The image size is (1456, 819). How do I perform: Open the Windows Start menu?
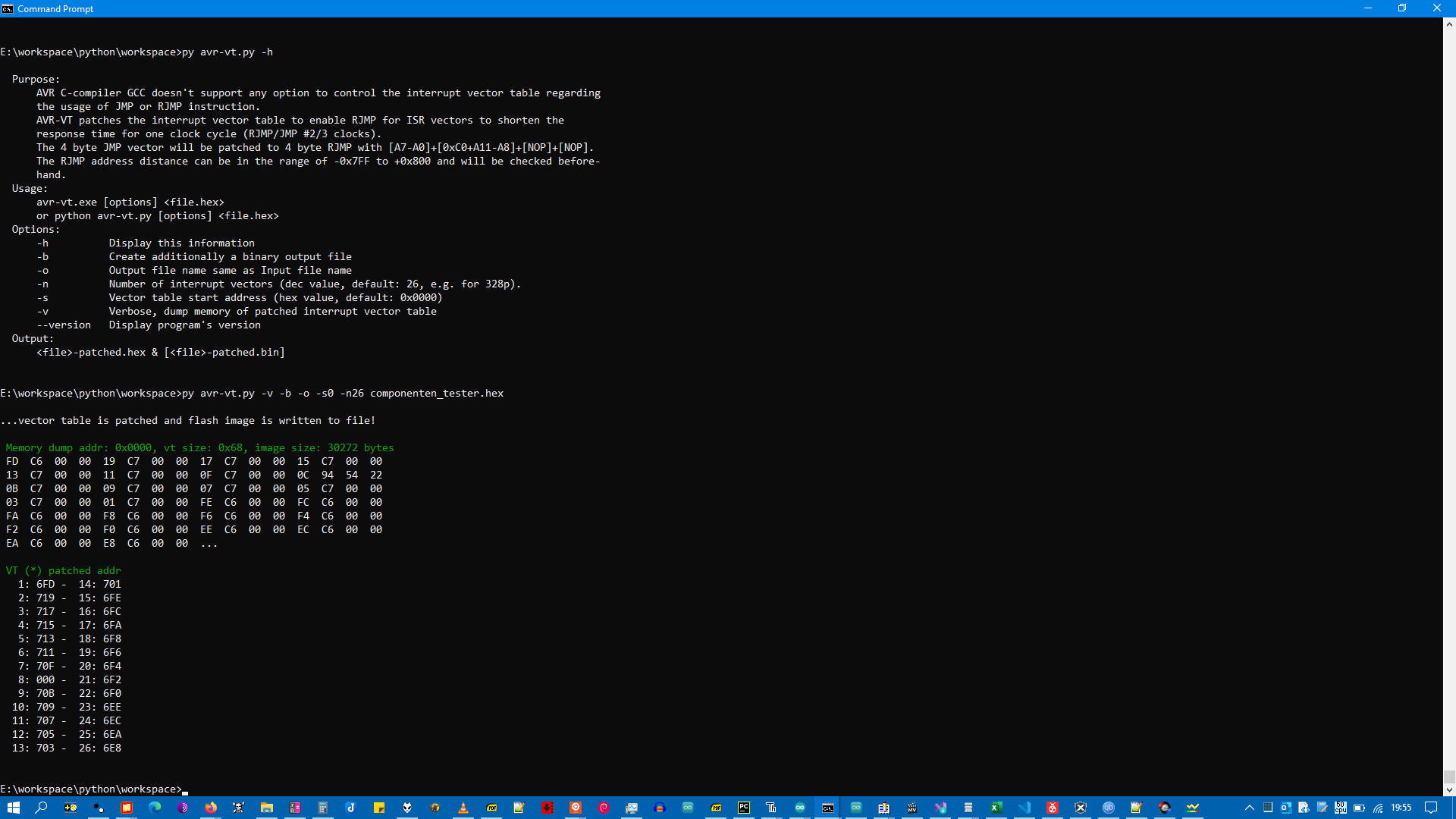point(14,808)
